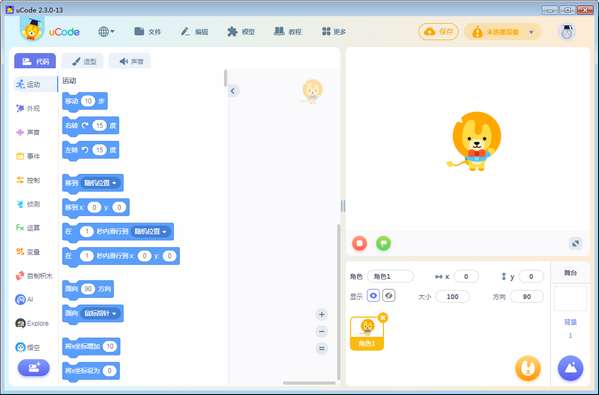Click the blue add backdrop button

point(570,368)
